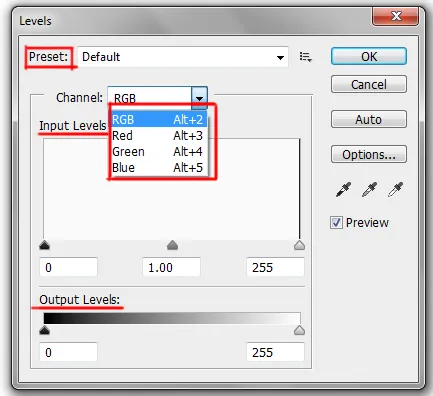Image resolution: width=433 pixels, height=396 pixels.
Task: Select the gray point eyedropper
Action: pyautogui.click(x=369, y=190)
